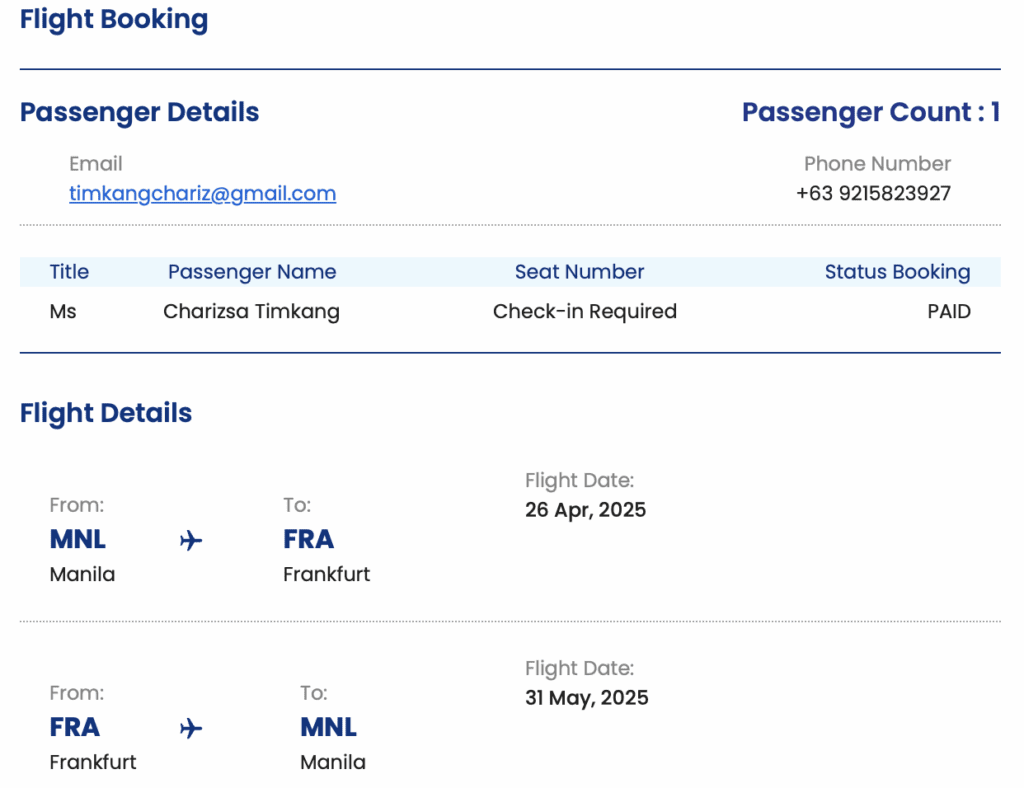Click the MNL departure code of first flight
1024x788 pixels.
click(x=78, y=539)
